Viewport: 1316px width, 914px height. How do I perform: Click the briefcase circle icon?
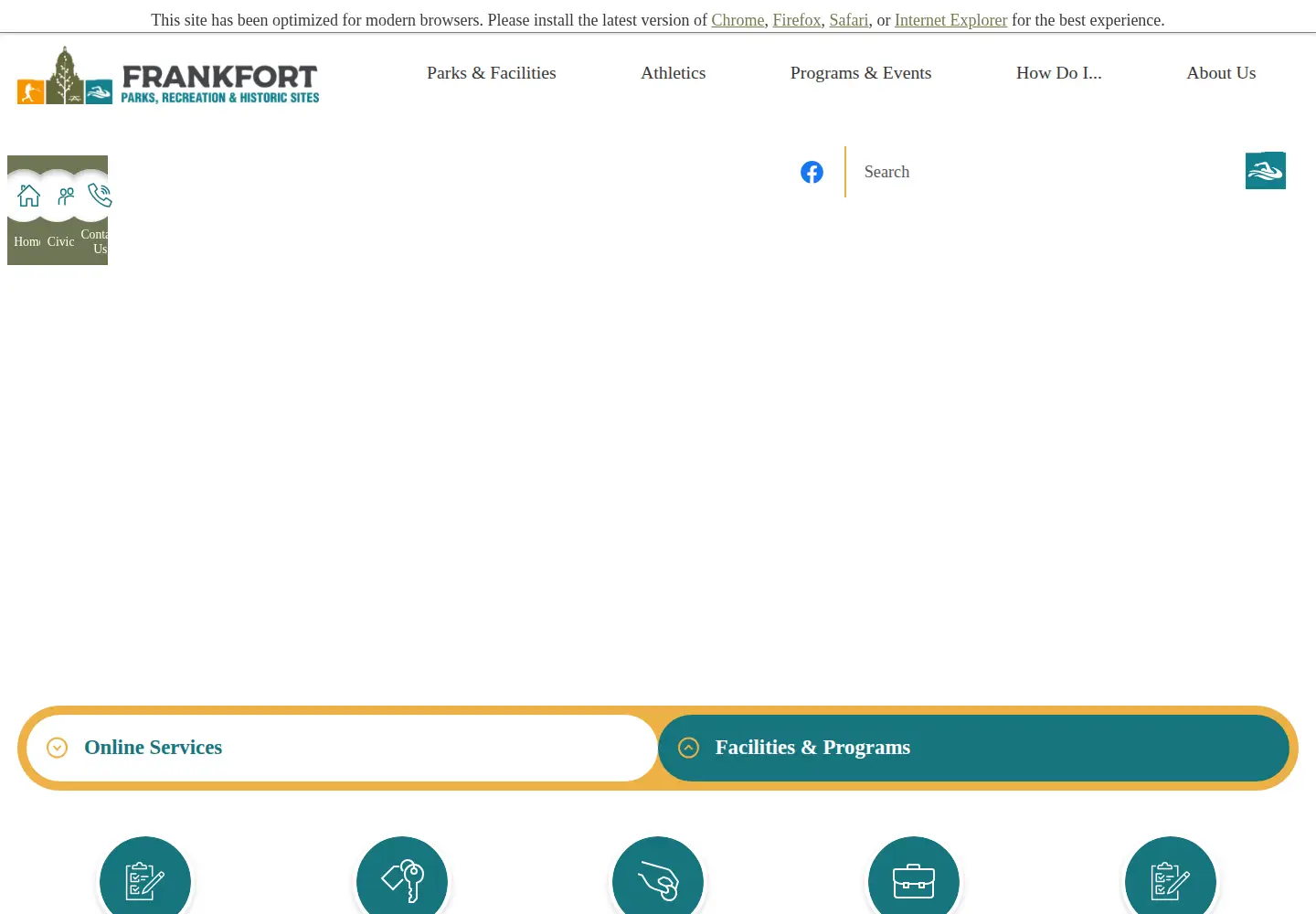click(x=914, y=881)
